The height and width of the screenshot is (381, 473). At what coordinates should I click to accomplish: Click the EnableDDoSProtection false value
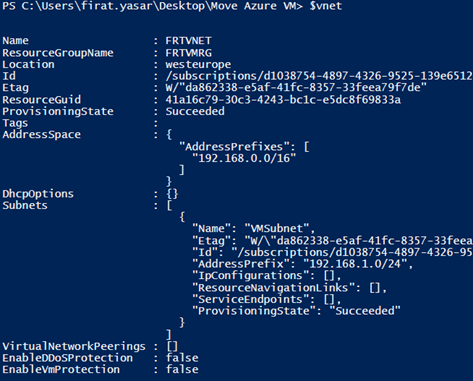[182, 358]
